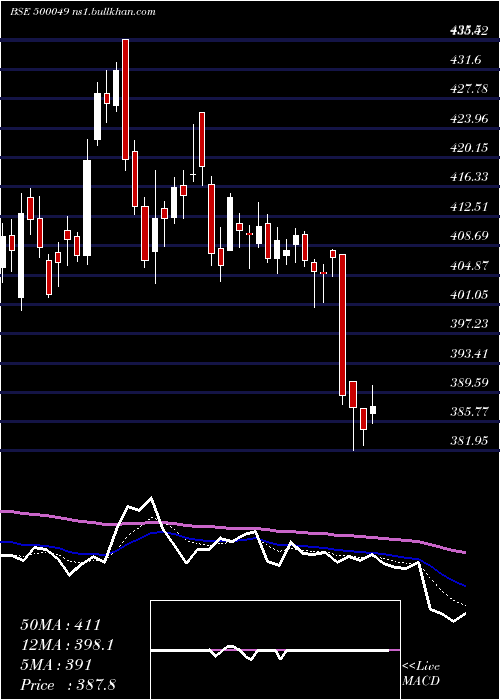500x700 pixels.
Task: Select the 431.6 price axis label
Action: coord(466,60)
